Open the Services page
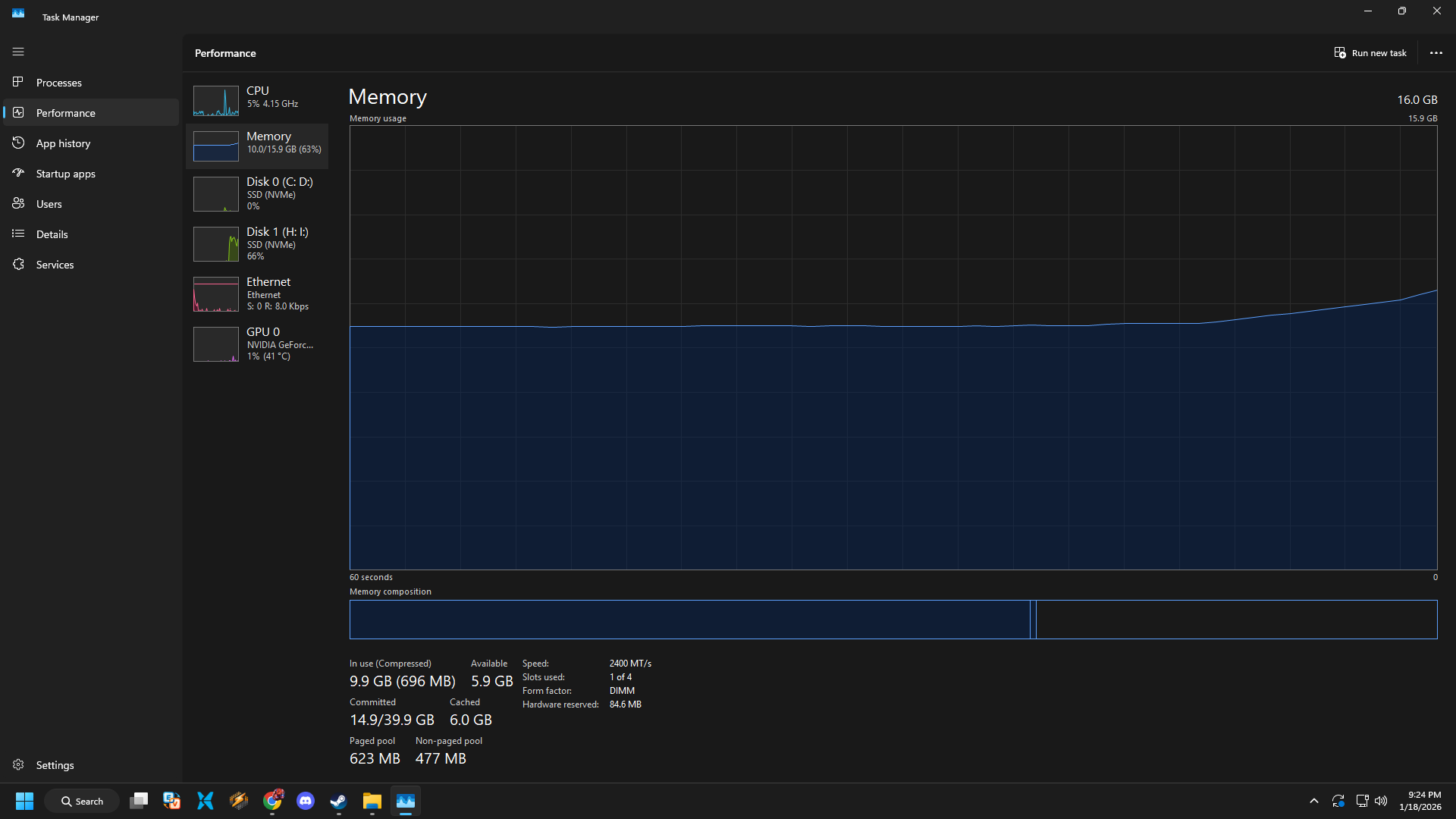 [x=55, y=265]
